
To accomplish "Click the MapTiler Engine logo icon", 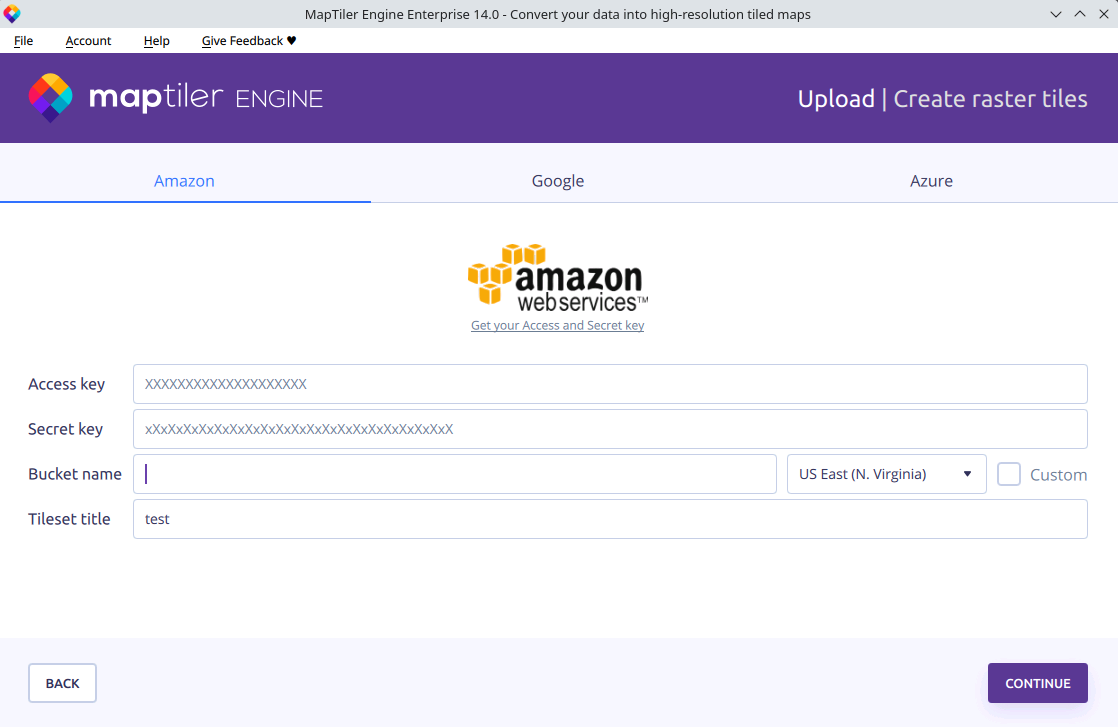I will [50, 98].
